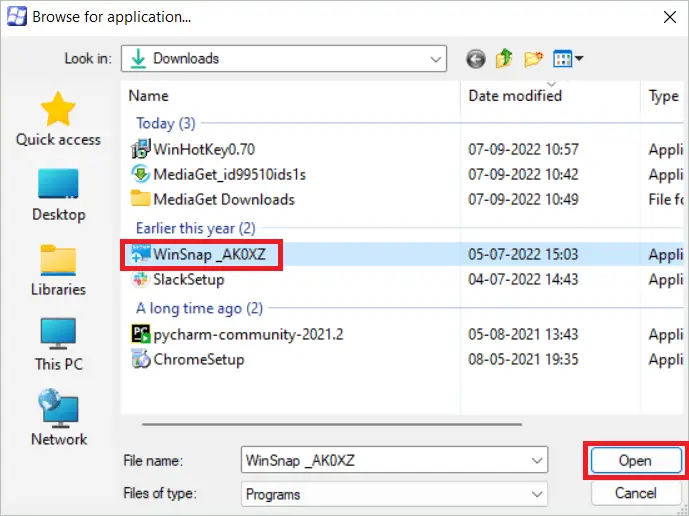689x516 pixels.
Task: Click the WinSnap _AK0XZ file icon
Action: coord(141,254)
